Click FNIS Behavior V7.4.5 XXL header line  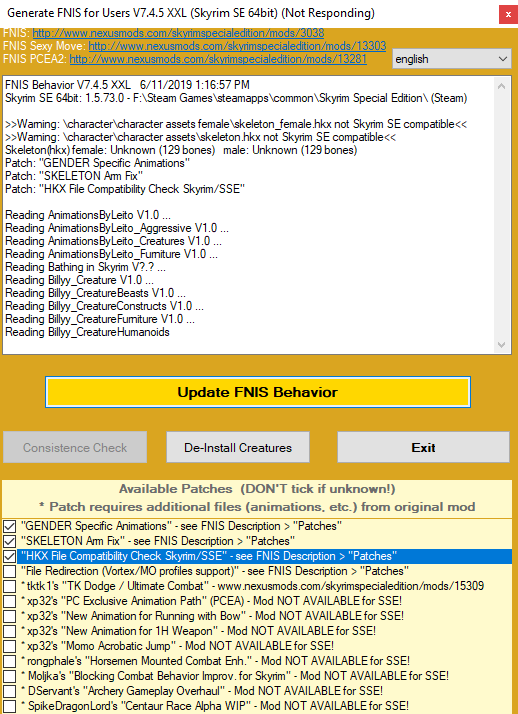[x=127, y=85]
